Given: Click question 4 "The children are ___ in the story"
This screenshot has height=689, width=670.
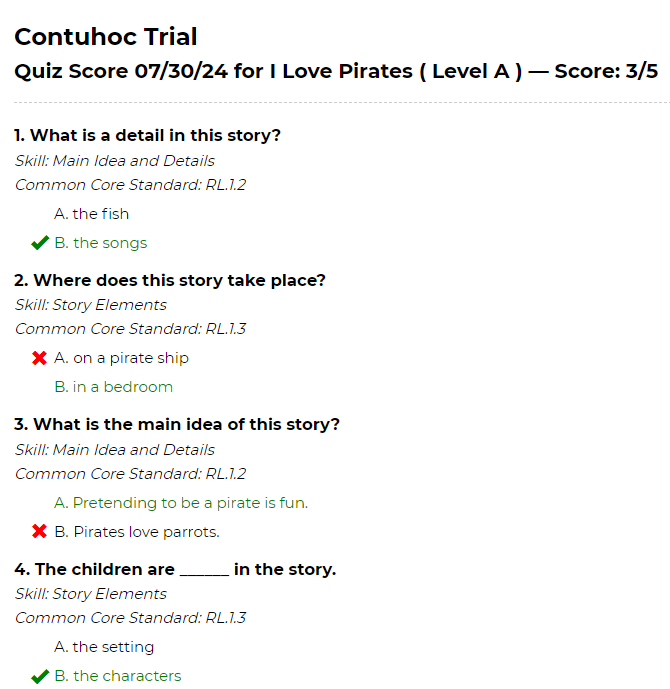Looking at the screenshot, I should (x=175, y=569).
